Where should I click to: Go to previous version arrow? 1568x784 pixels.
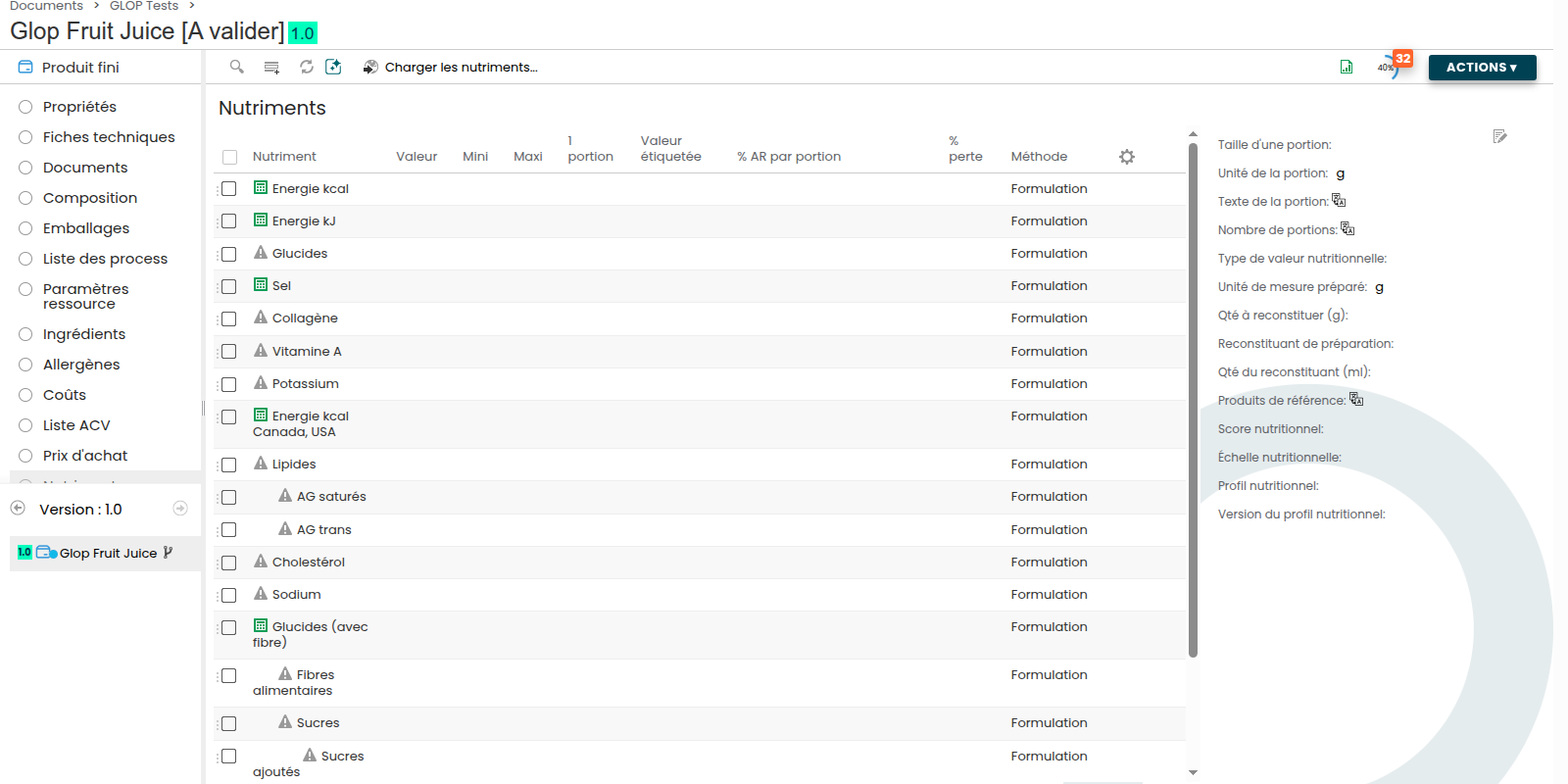point(18,508)
